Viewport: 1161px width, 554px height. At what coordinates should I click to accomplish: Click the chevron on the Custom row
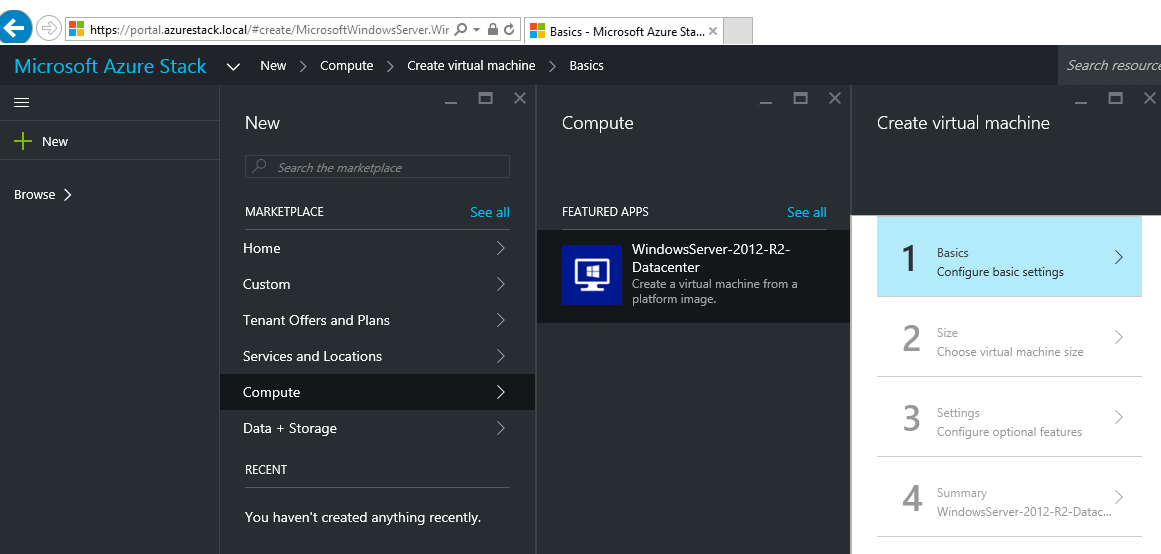501,284
